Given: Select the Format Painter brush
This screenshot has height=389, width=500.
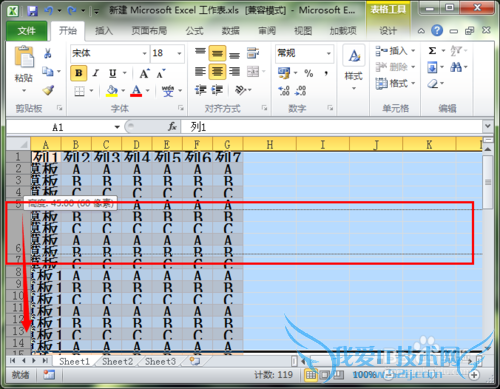Looking at the screenshot, I should pos(48,90).
